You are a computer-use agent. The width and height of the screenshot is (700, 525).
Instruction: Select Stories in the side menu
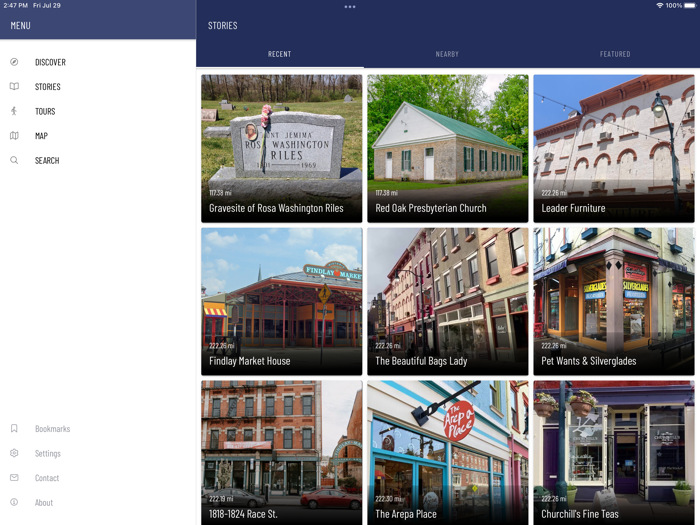[x=48, y=87]
